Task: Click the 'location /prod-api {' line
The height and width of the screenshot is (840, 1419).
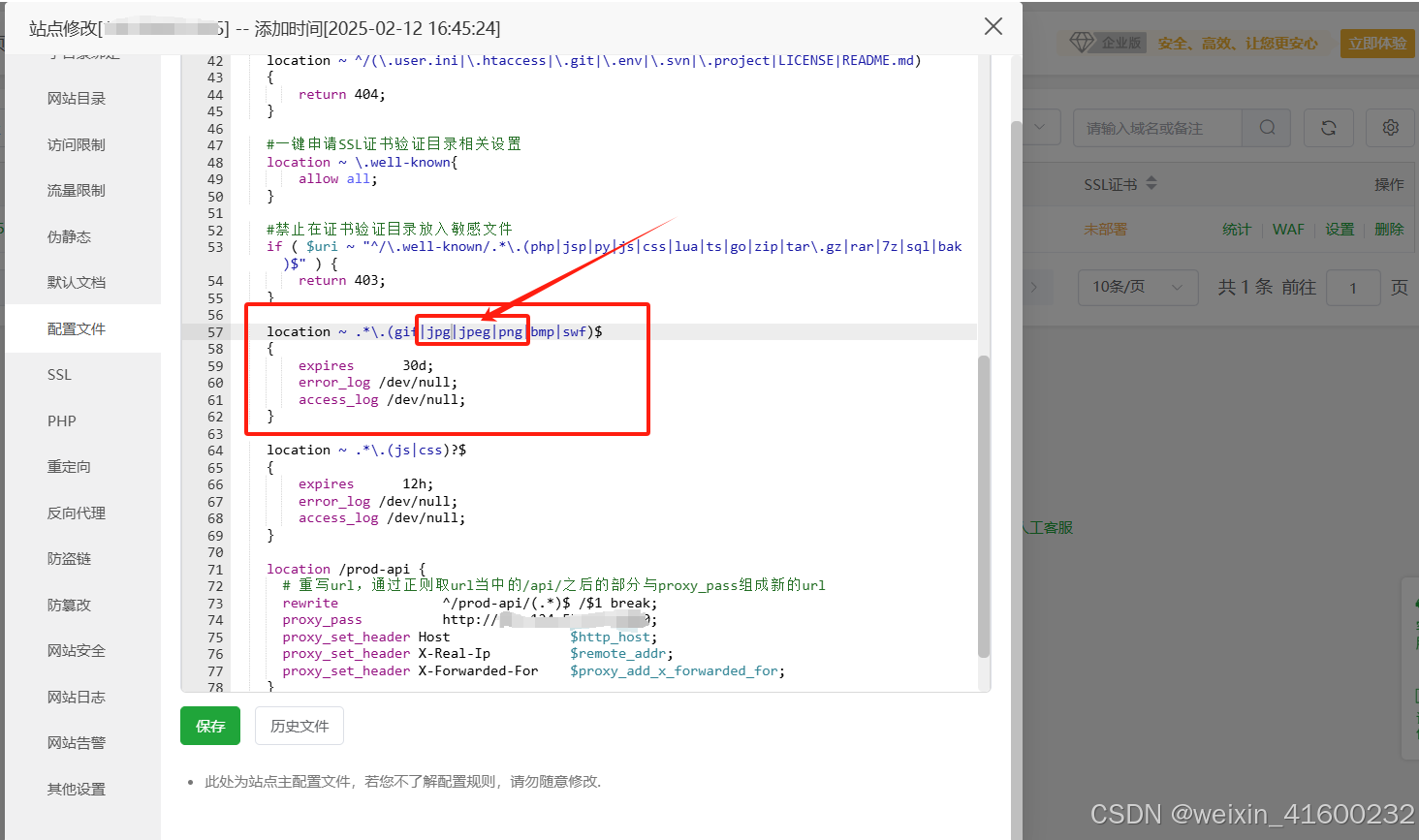Action: pyautogui.click(x=346, y=569)
